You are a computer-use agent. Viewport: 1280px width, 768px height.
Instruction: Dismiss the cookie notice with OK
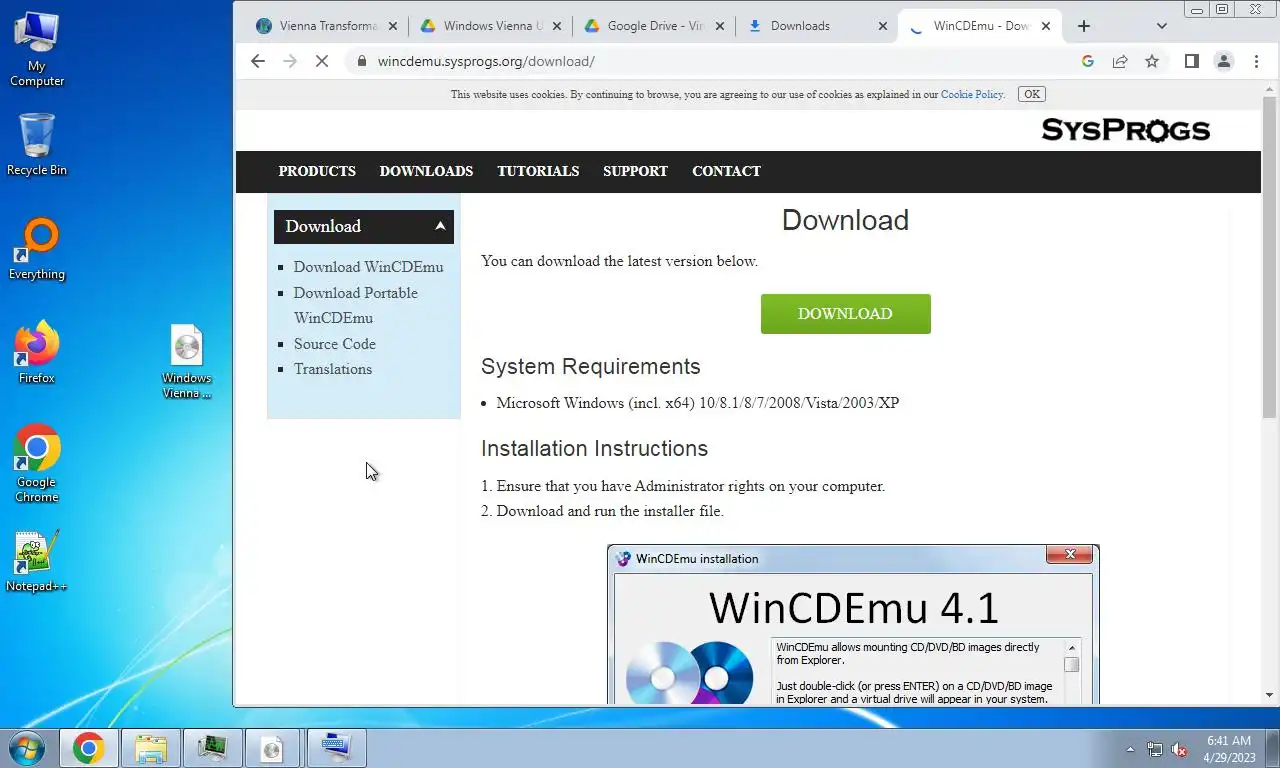tap(1031, 94)
